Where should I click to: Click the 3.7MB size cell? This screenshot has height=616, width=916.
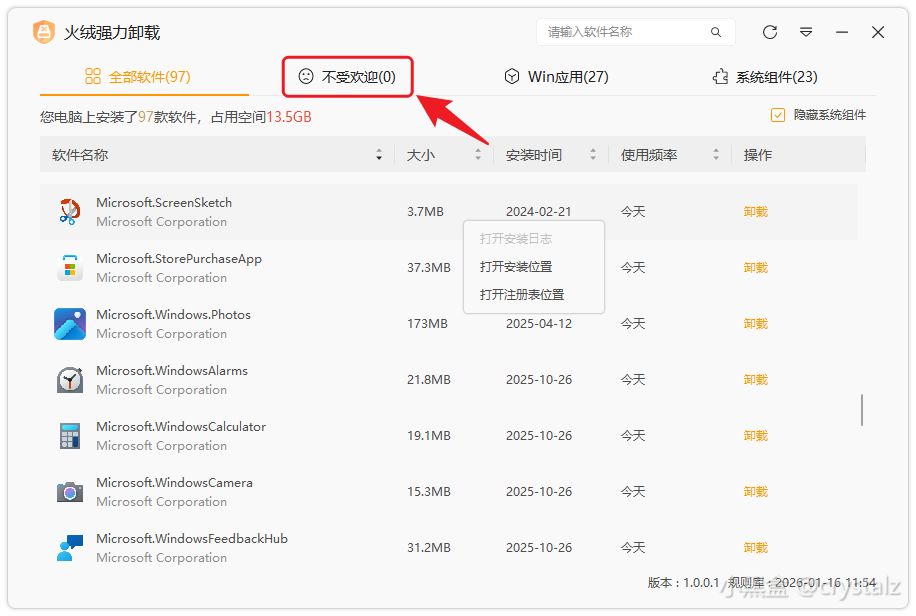[x=425, y=212]
